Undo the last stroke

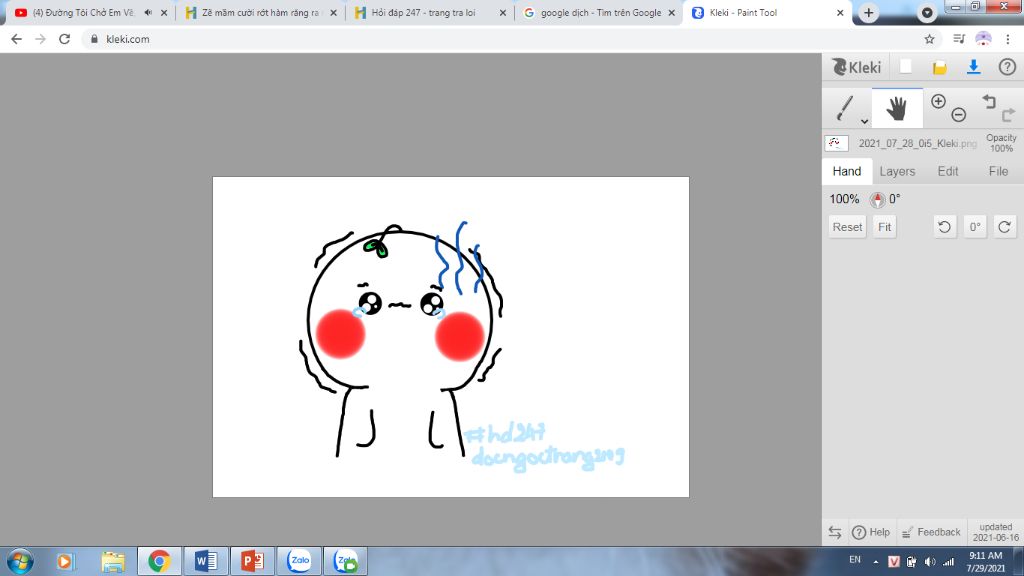click(x=989, y=101)
